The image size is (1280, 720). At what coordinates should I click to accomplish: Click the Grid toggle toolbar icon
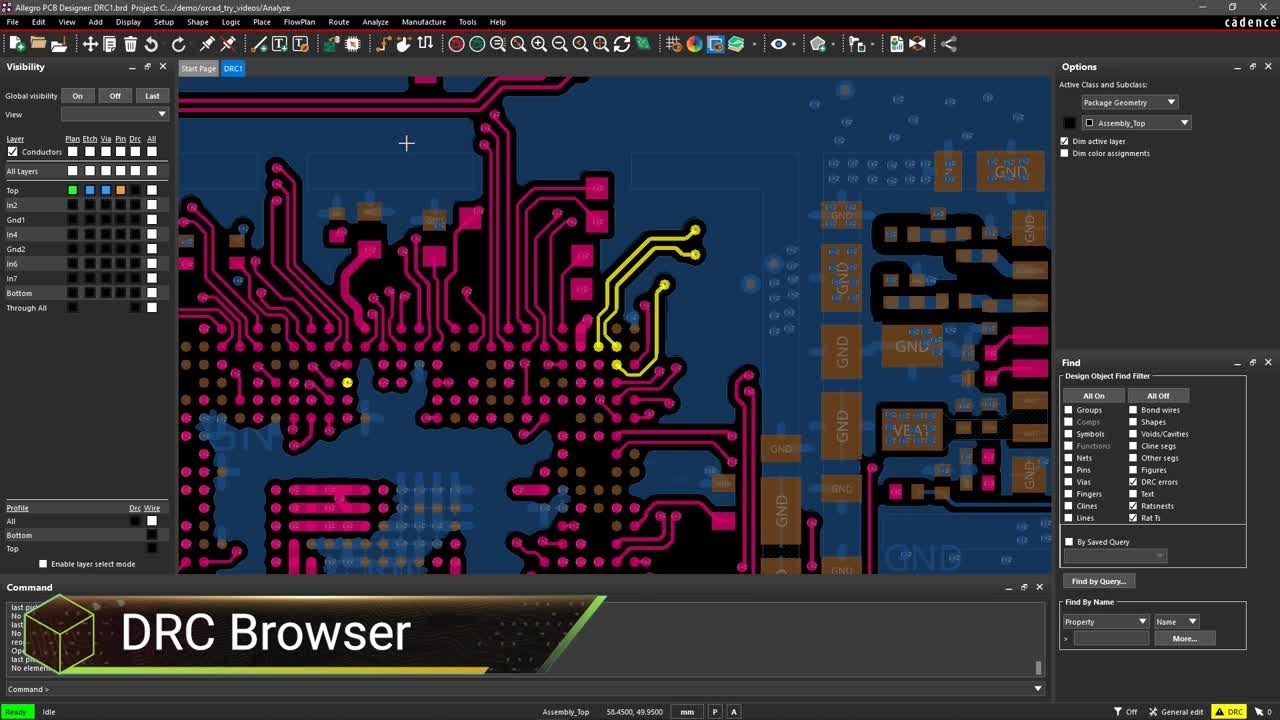[x=673, y=44]
